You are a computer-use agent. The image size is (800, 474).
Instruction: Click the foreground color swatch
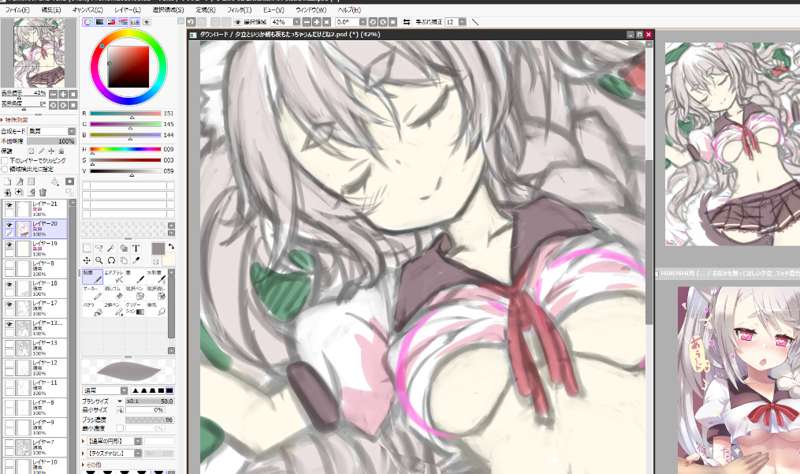[158, 248]
